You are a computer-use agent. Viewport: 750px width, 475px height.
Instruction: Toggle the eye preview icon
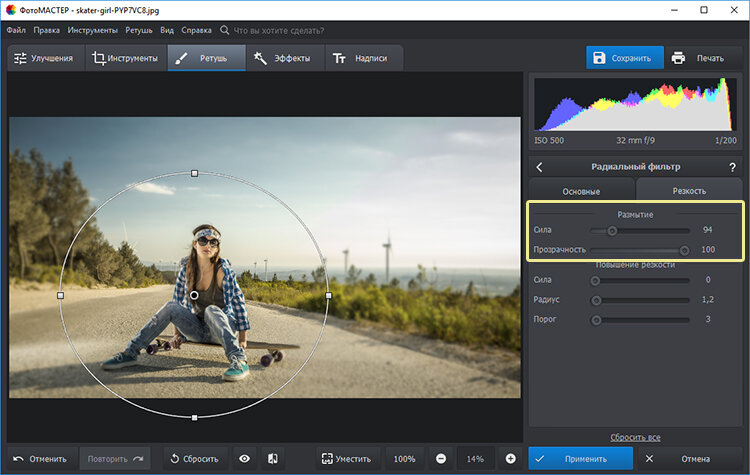pyautogui.click(x=245, y=458)
